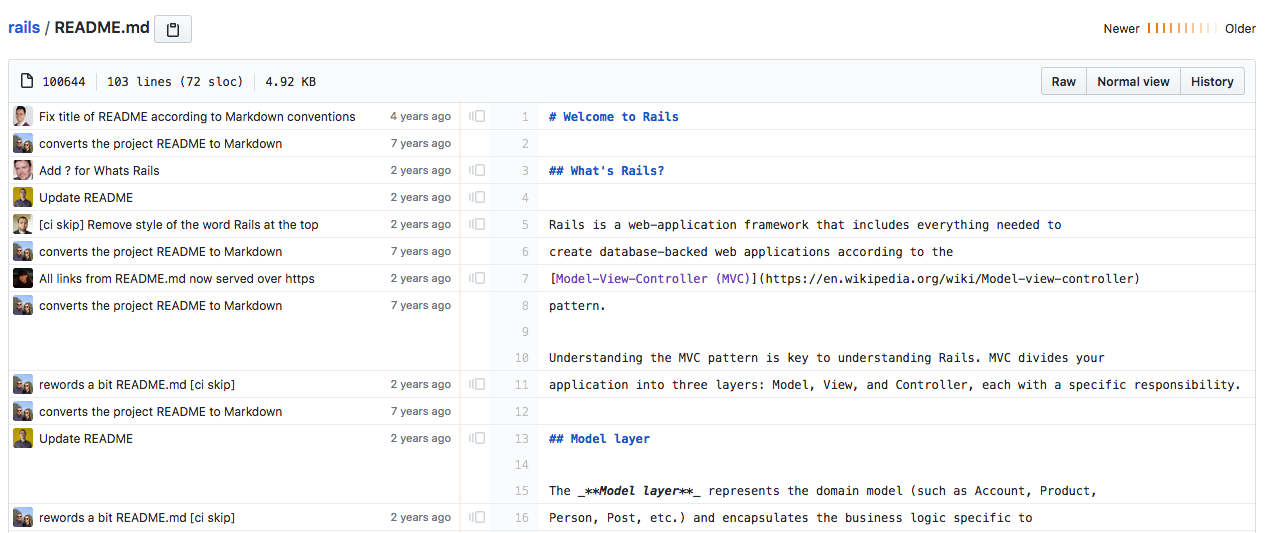Select line number 9
Viewport: 1267px width, 533px height.
coord(523,331)
